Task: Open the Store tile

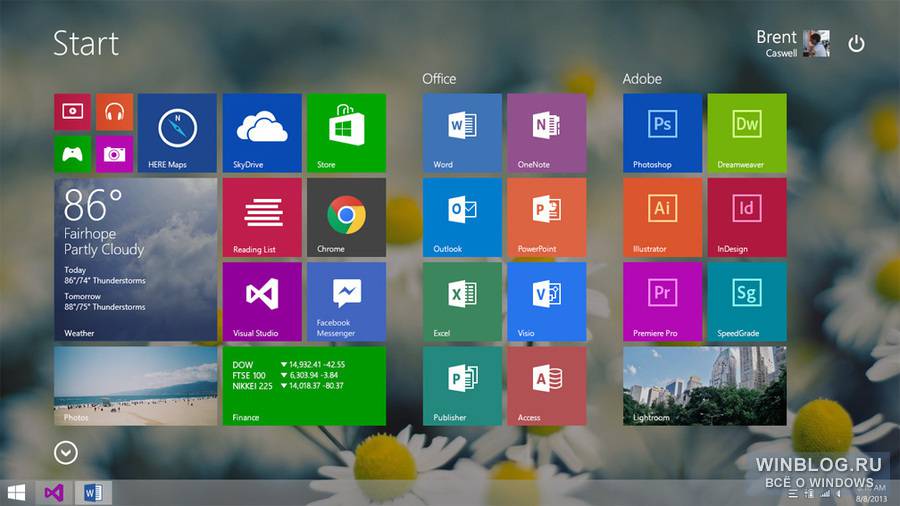Action: [x=346, y=133]
